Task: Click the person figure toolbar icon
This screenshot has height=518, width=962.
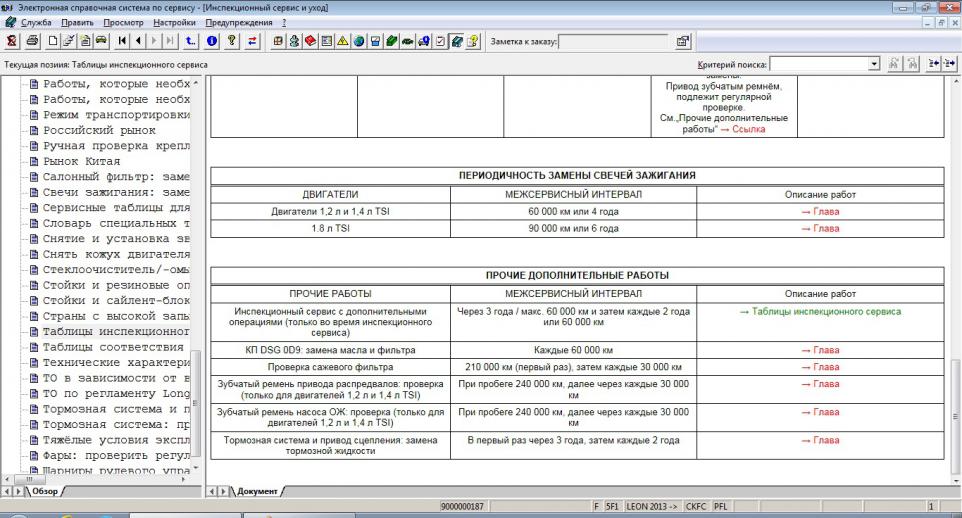Action: click(294, 41)
